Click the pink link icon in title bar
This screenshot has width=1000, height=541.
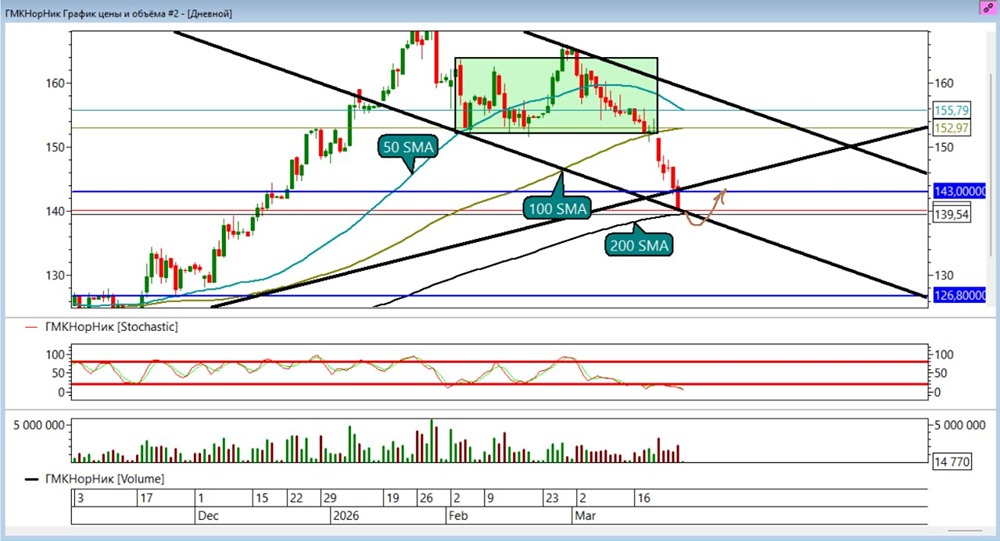click(x=988, y=8)
